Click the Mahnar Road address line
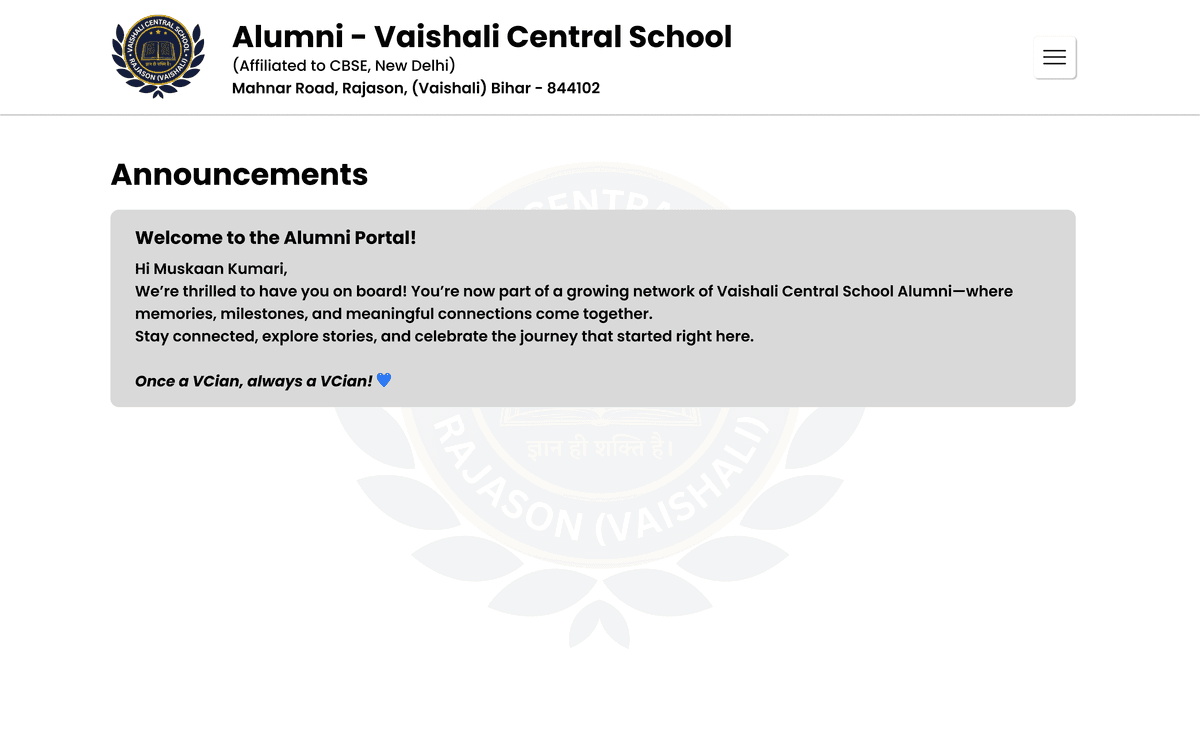The width and height of the screenshot is (1200, 750). point(415,88)
